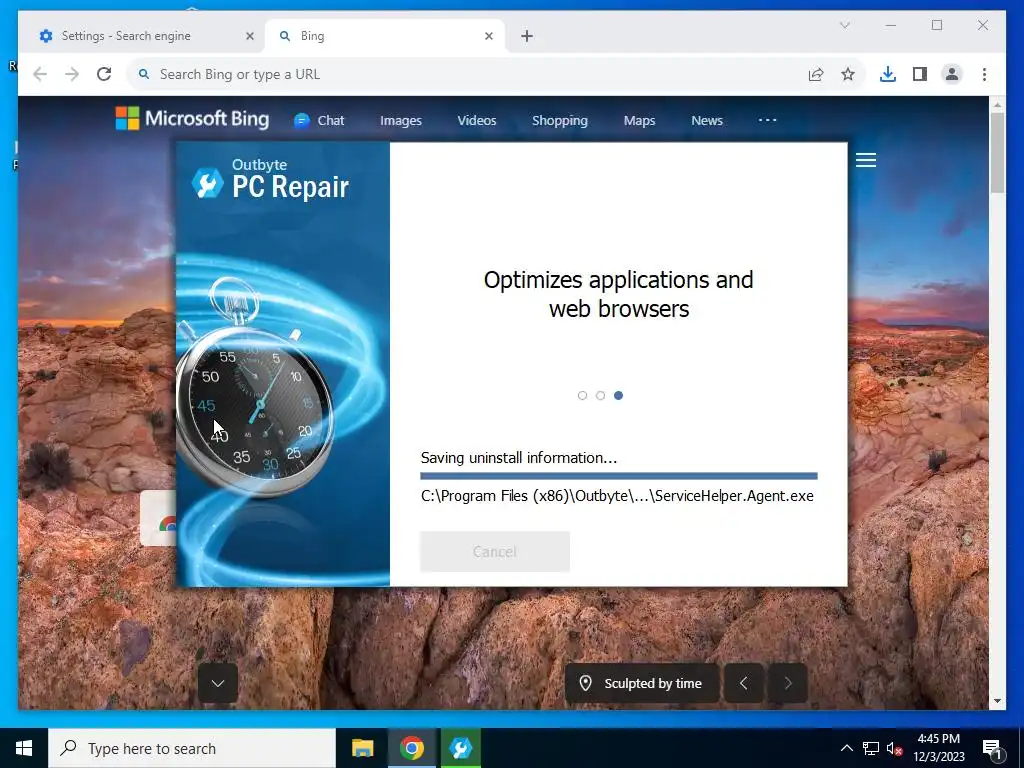Image resolution: width=1024 pixels, height=768 pixels.
Task: Go to Bing Videos
Action: [477, 120]
